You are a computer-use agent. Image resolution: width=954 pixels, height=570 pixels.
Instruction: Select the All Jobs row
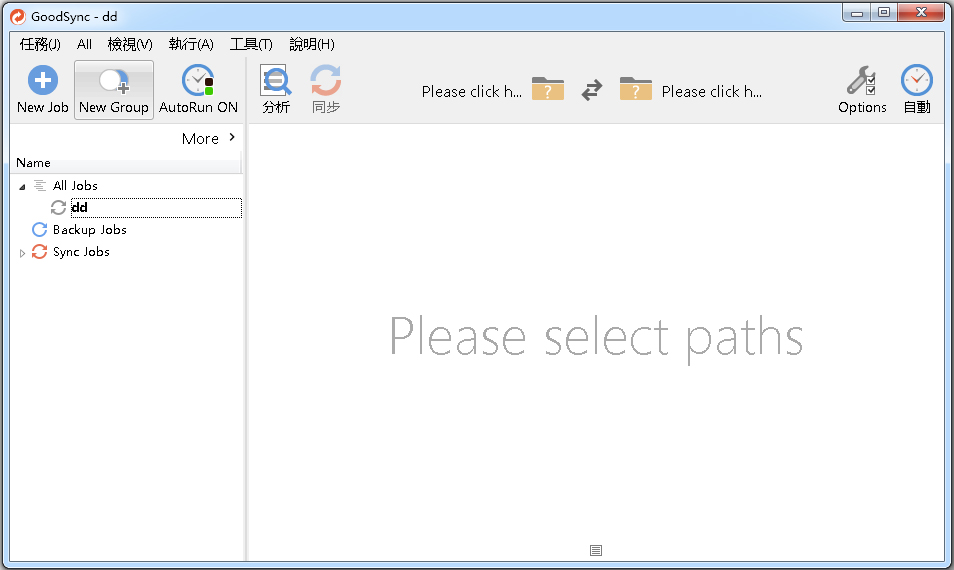click(75, 186)
